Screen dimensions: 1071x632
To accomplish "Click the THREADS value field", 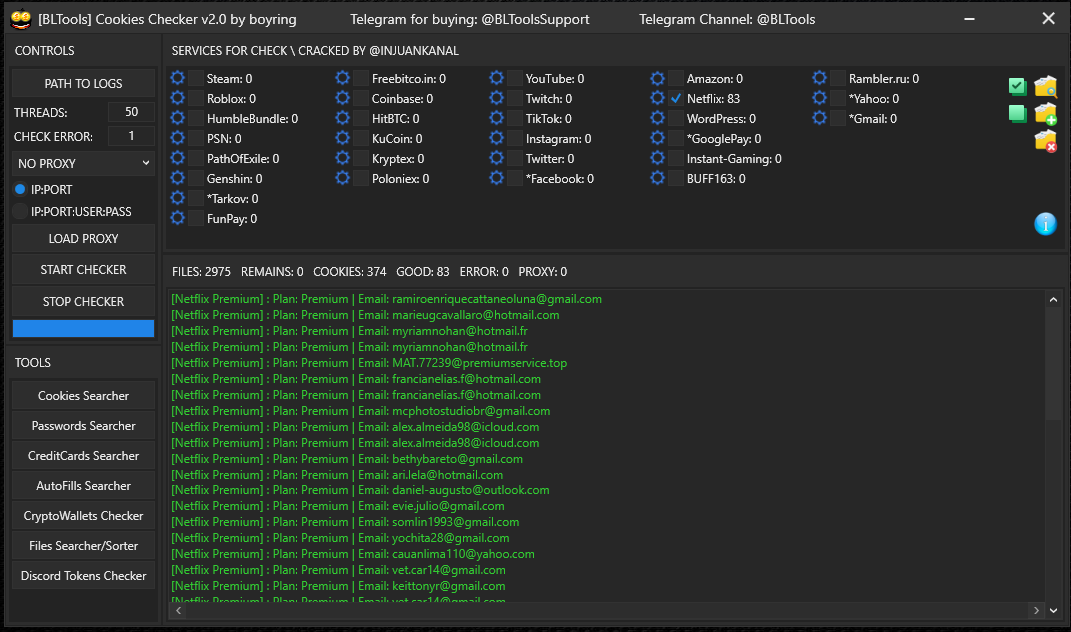I will coord(131,112).
